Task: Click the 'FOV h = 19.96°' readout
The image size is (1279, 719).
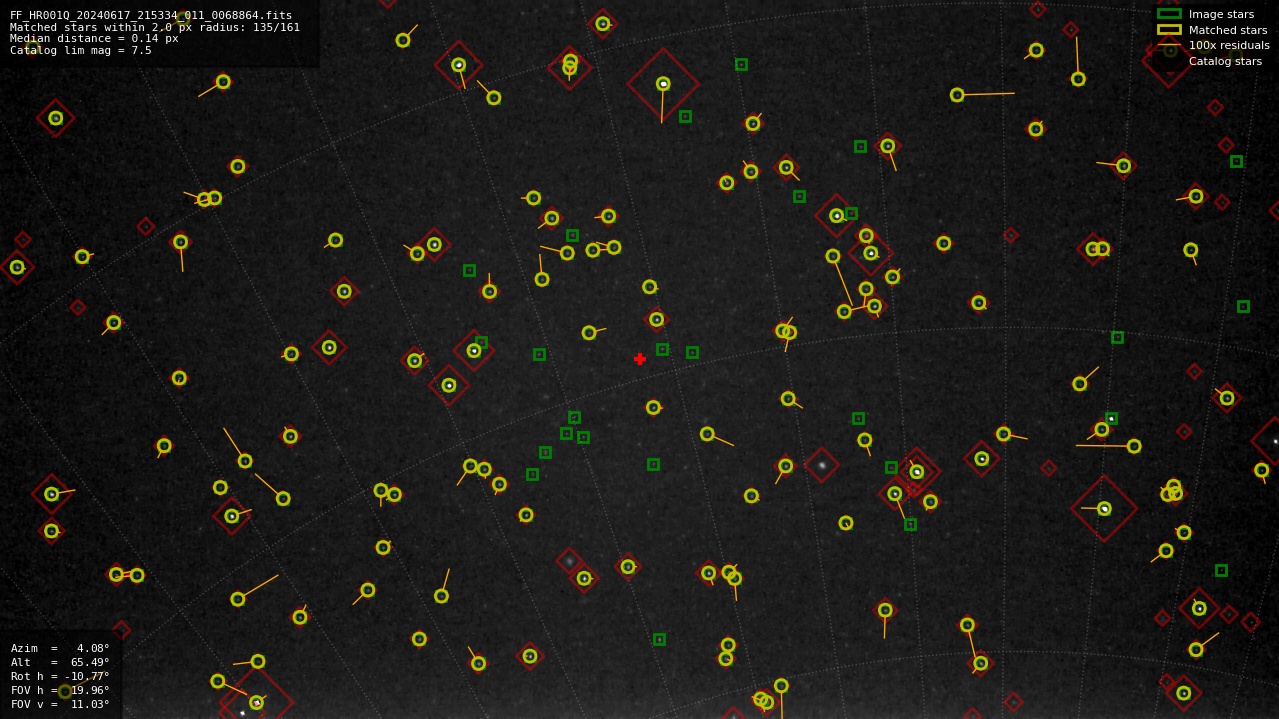Action: click(x=60, y=690)
